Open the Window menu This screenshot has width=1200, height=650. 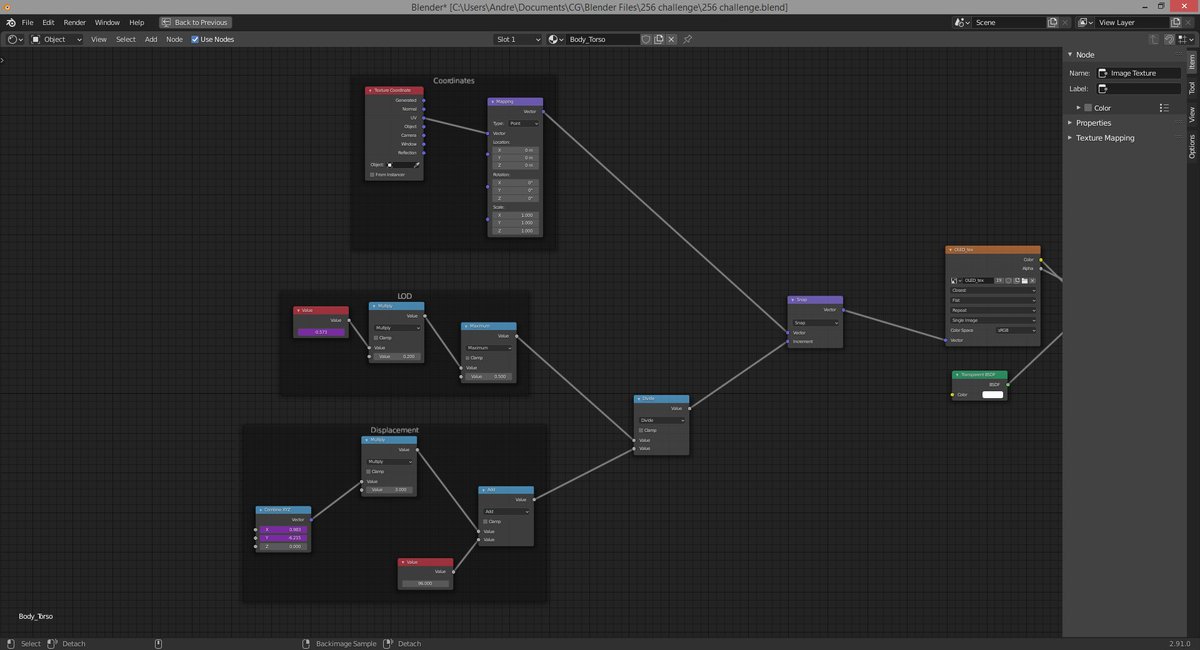pos(107,22)
